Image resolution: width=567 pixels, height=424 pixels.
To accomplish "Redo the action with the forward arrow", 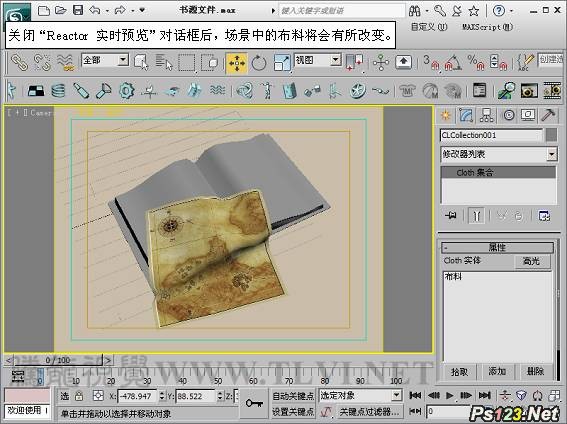I will point(120,10).
